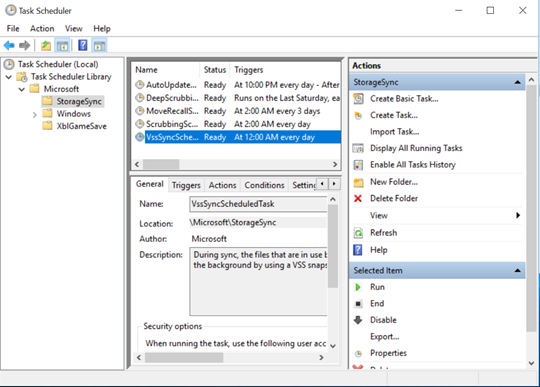Click the green Refresh icon

coord(358,233)
